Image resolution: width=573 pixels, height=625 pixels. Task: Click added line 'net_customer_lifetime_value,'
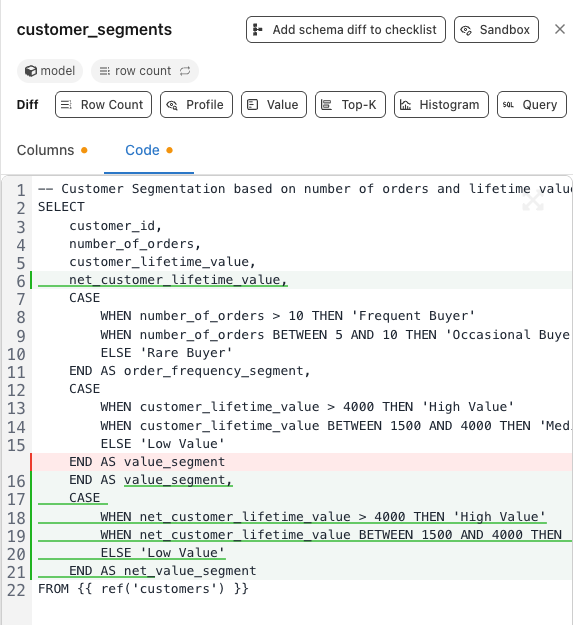(178, 280)
